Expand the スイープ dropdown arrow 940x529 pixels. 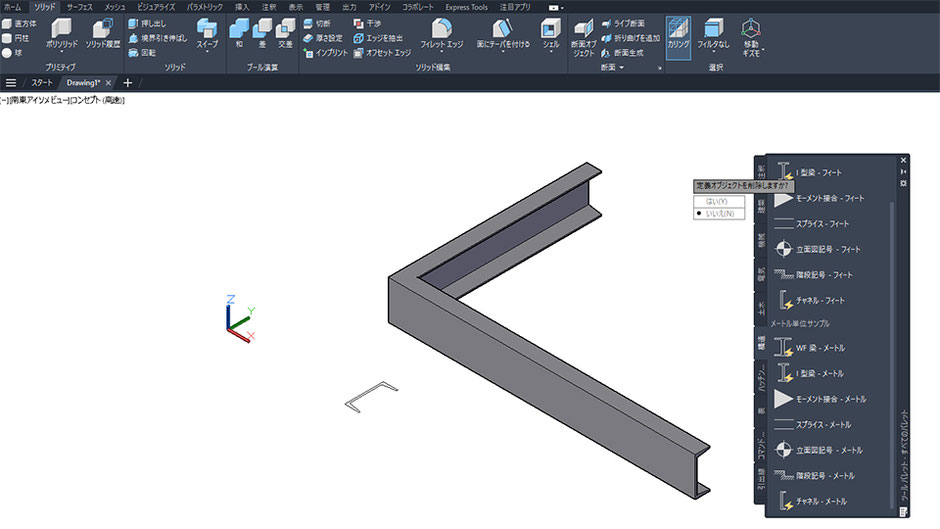tap(207, 52)
